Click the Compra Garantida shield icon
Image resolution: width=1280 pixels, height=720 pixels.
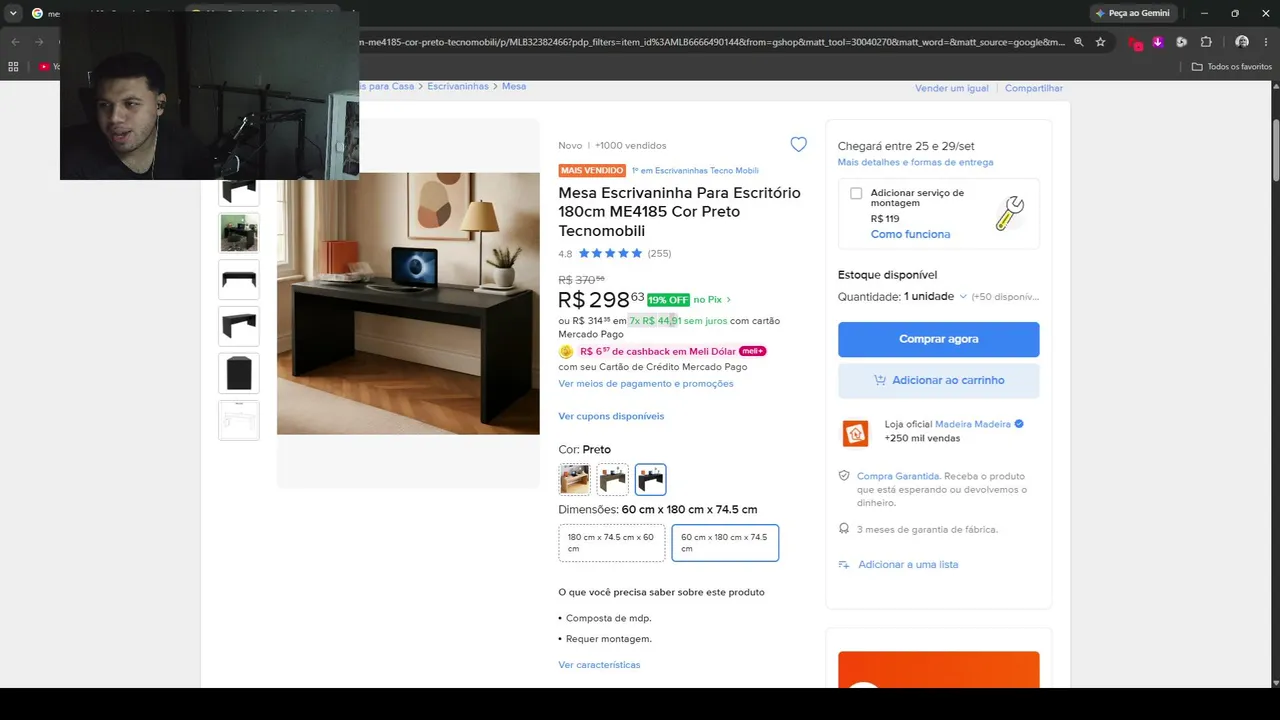point(844,476)
